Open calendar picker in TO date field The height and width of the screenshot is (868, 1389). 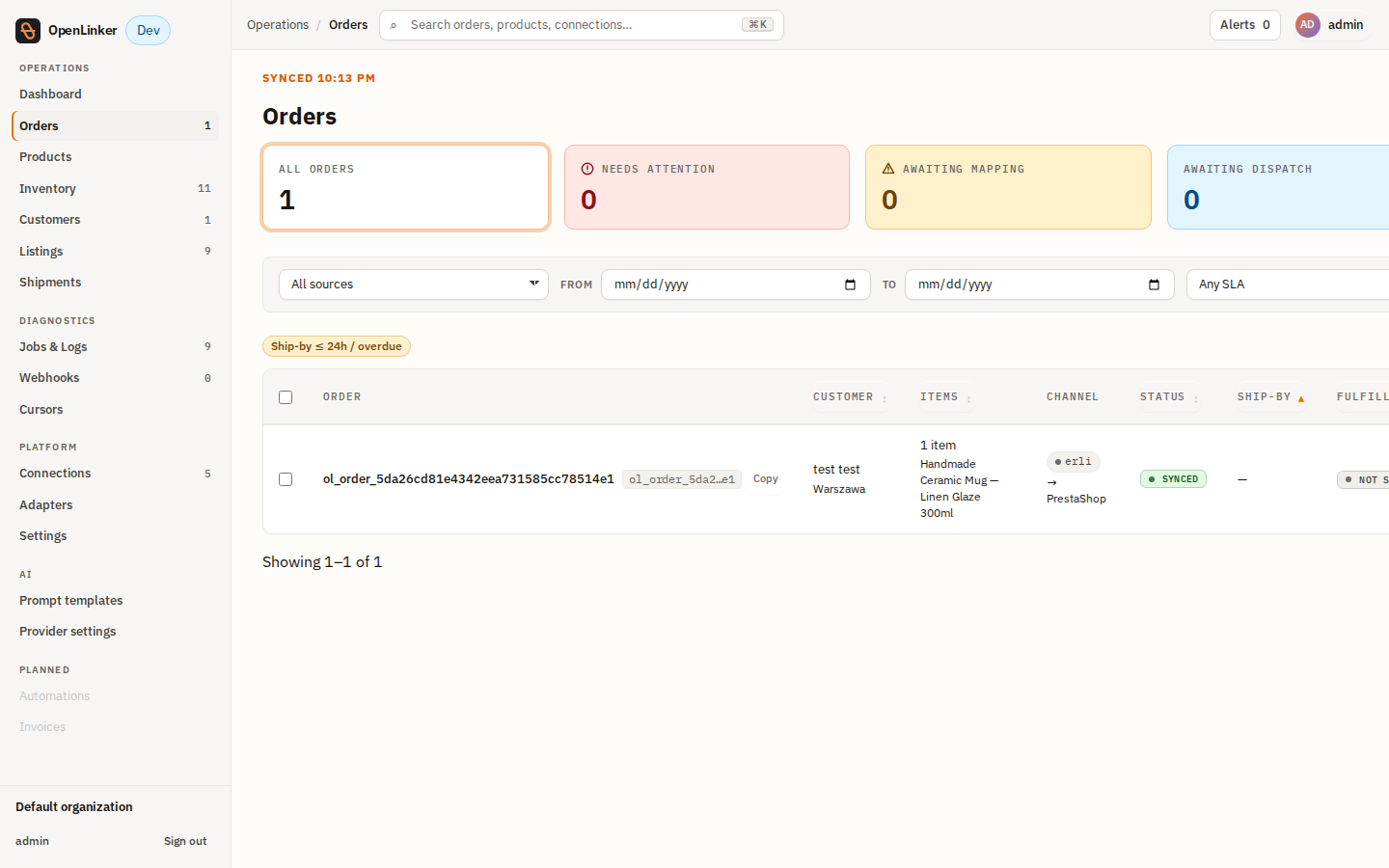click(x=1154, y=285)
